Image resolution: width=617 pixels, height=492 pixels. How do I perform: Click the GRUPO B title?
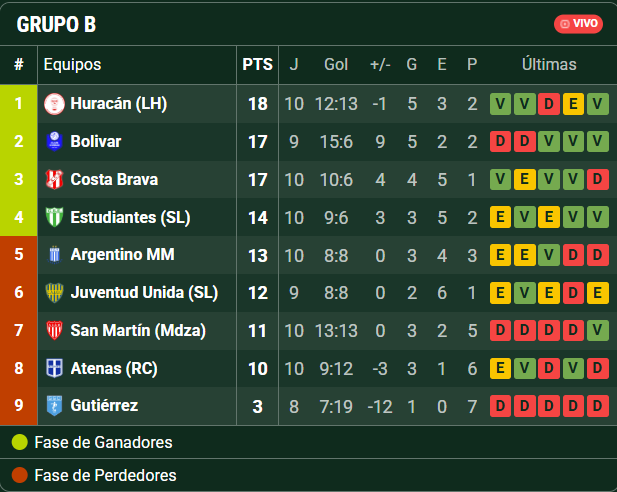[56, 24]
